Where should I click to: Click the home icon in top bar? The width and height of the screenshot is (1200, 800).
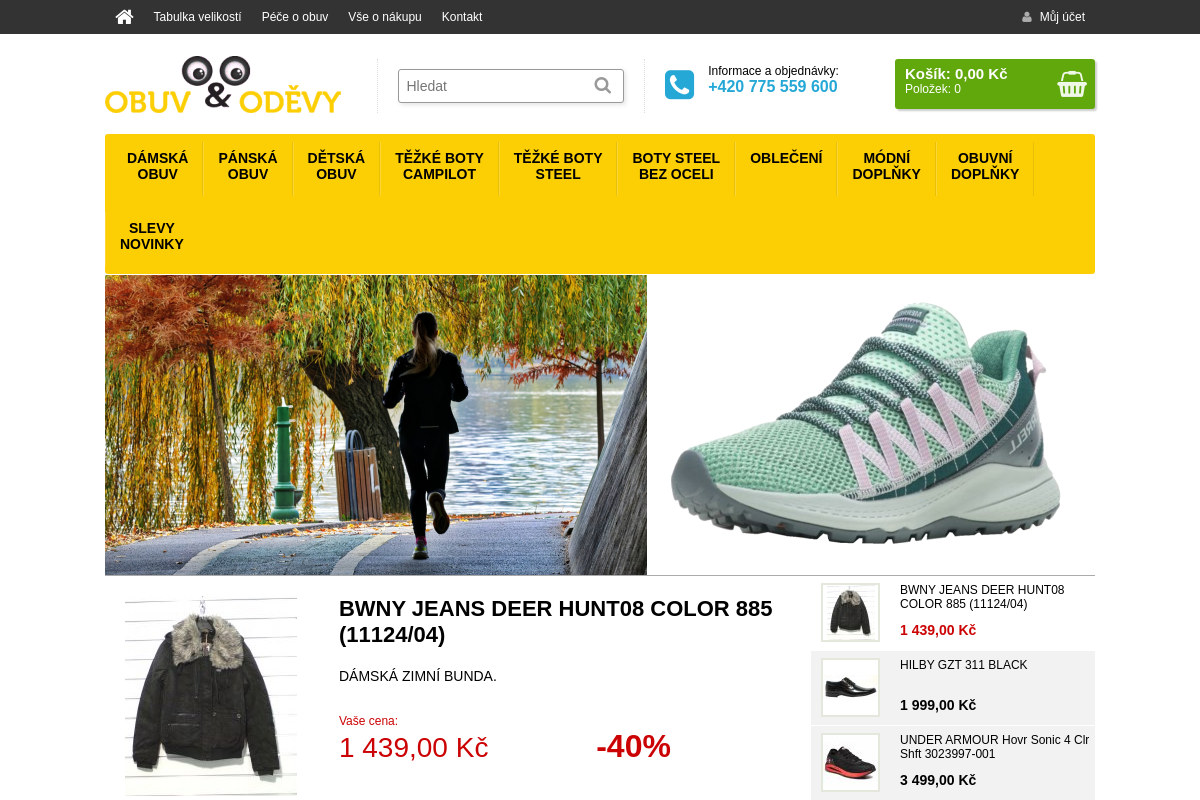point(124,17)
